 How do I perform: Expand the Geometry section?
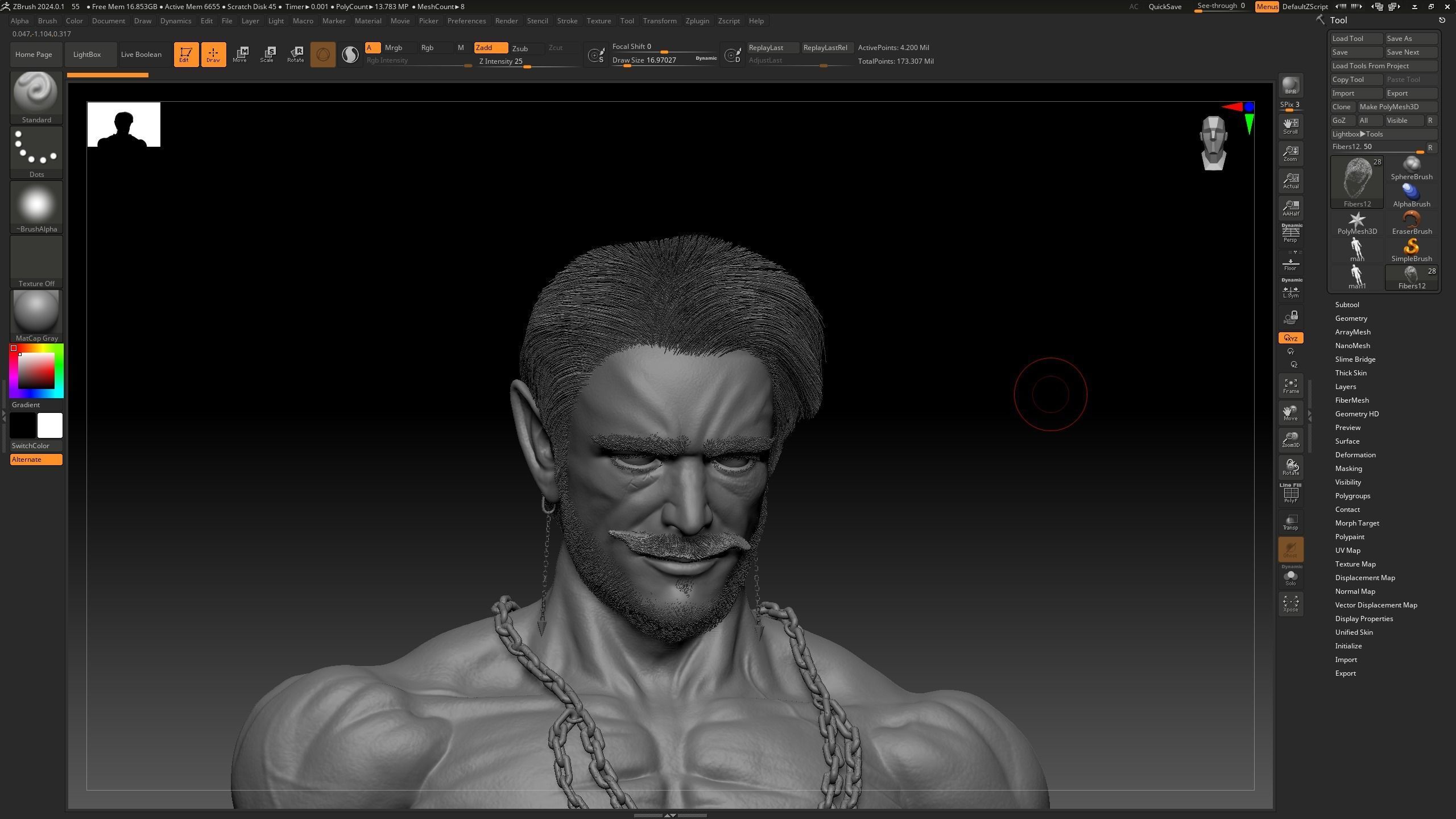point(1351,318)
